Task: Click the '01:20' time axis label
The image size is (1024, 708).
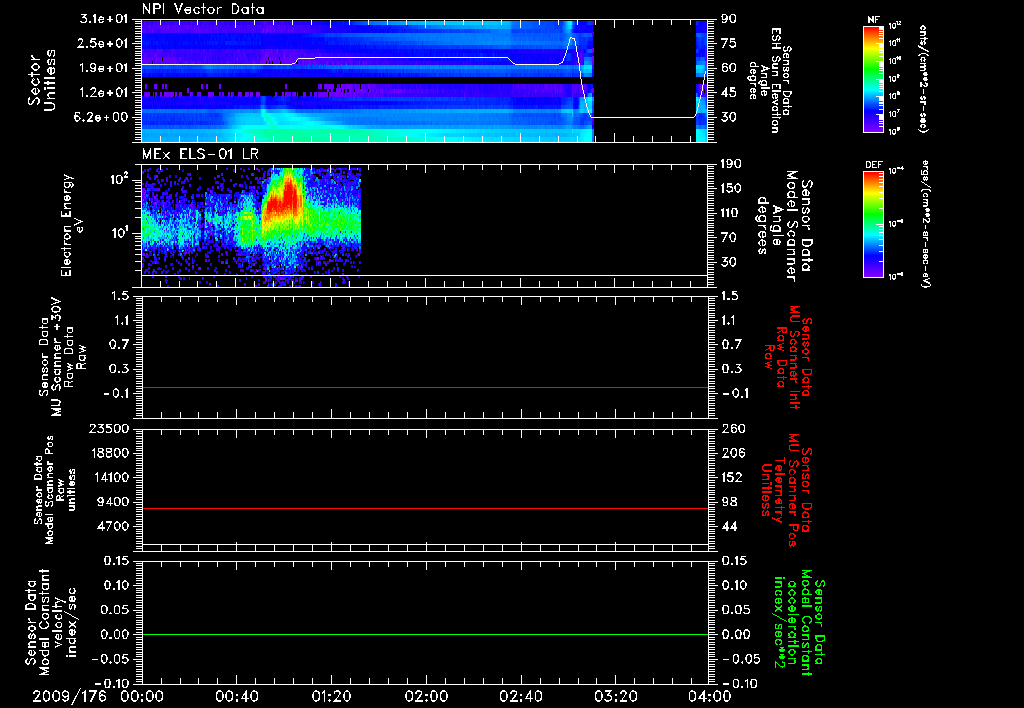Action: pos(331,696)
